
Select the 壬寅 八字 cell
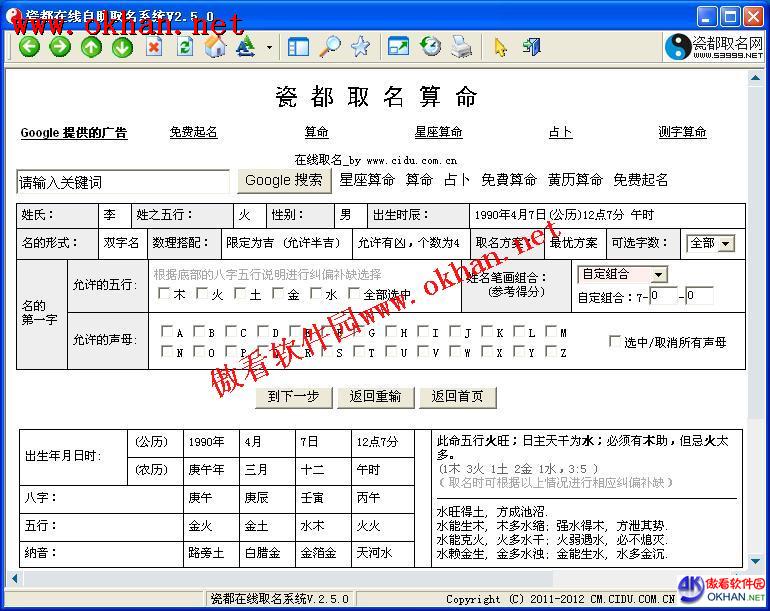324,499
